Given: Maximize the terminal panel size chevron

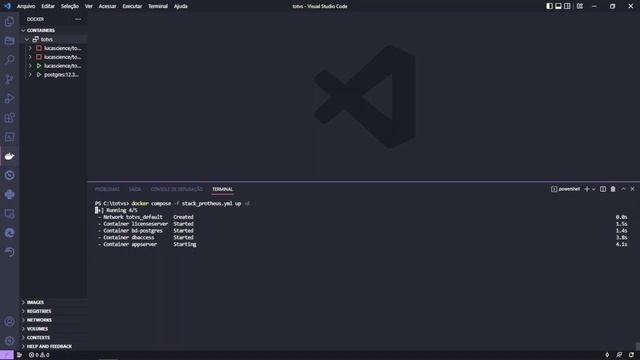Looking at the screenshot, I should pyautogui.click(x=623, y=189).
